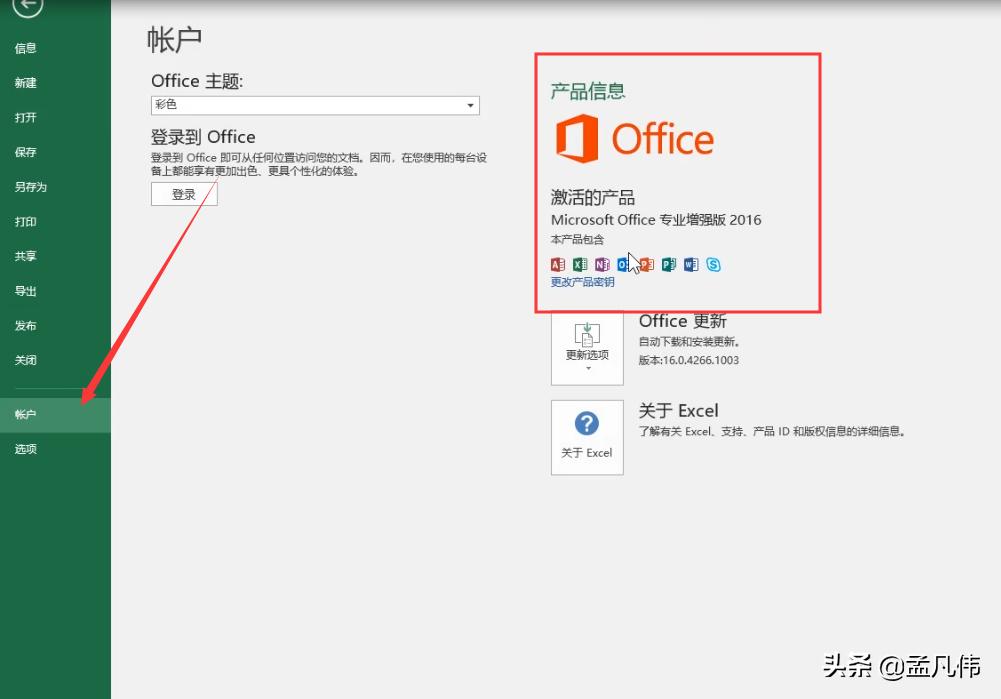
Task: Select the Excel app icon
Action: (x=580, y=264)
